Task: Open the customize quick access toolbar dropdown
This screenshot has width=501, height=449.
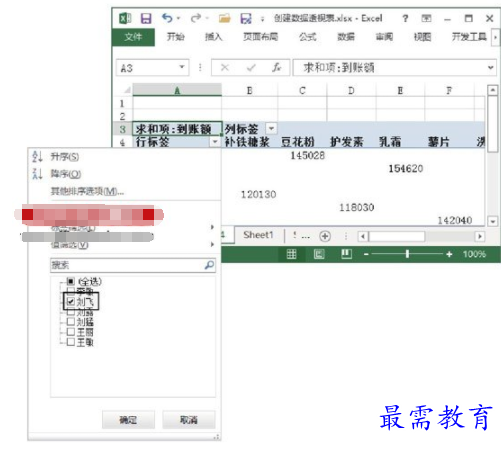Action: (x=262, y=19)
